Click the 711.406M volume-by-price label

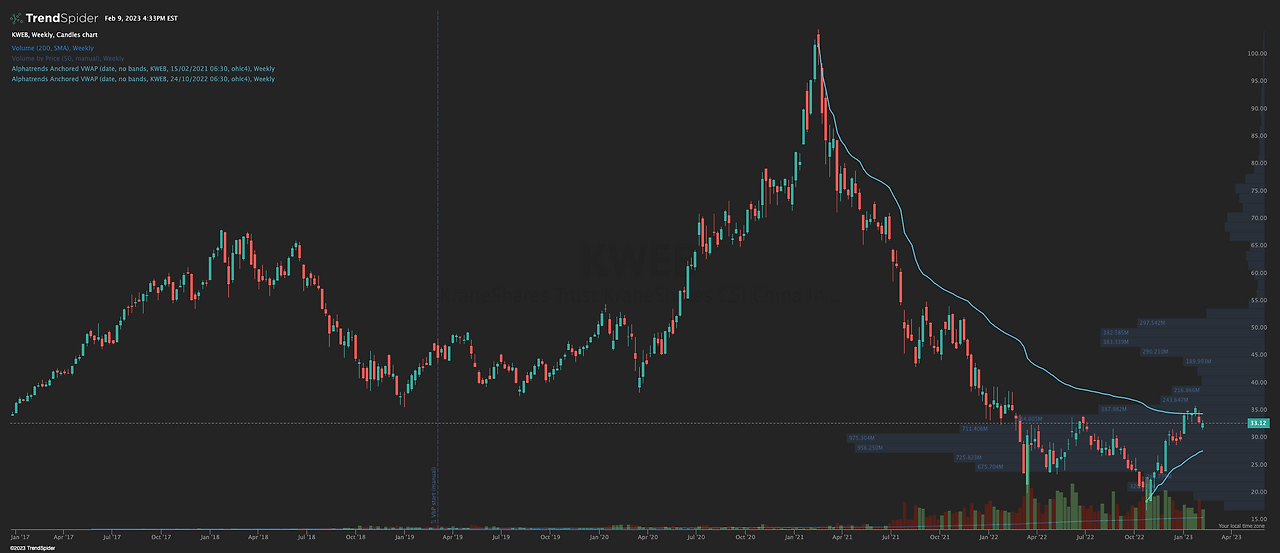point(973,428)
